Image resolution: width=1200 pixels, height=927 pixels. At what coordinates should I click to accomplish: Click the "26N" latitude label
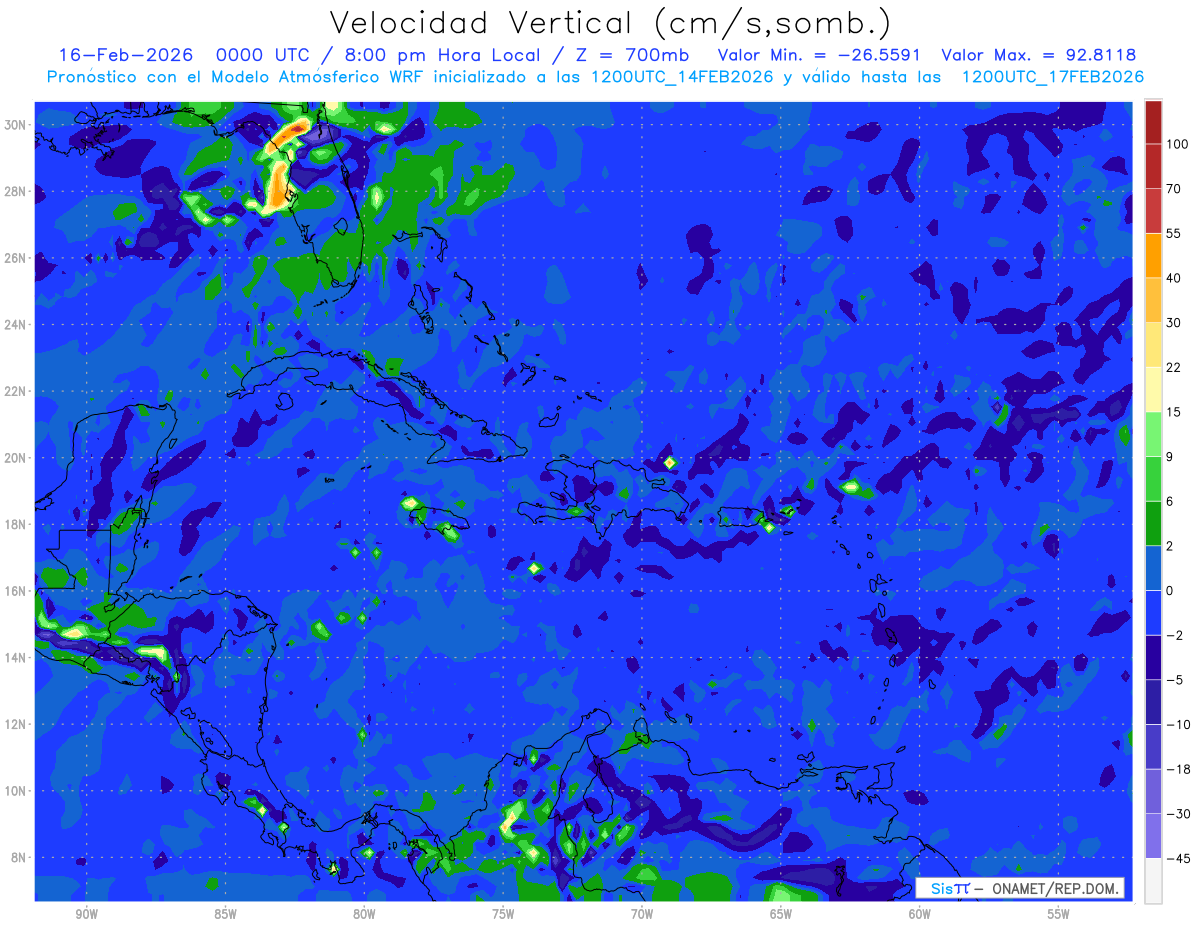coord(16,258)
